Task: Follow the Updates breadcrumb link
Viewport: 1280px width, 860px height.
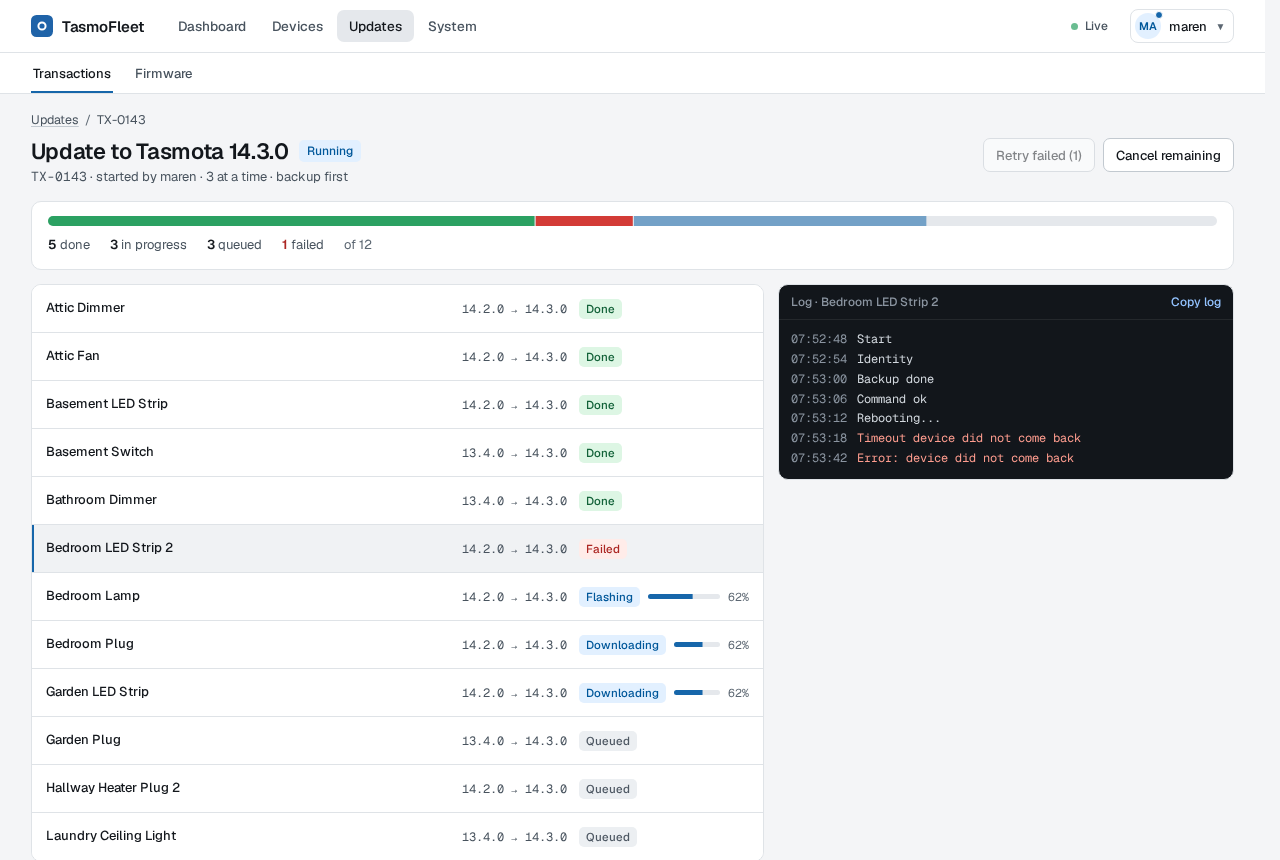Action: pos(55,120)
